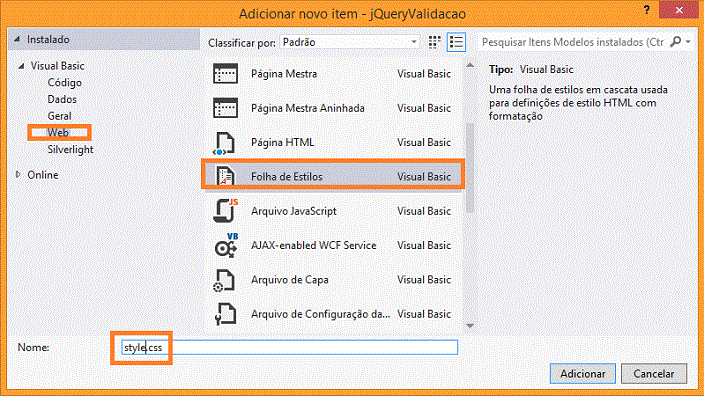Open the search options dropdown arrow
704x396 pixels.
tap(688, 42)
